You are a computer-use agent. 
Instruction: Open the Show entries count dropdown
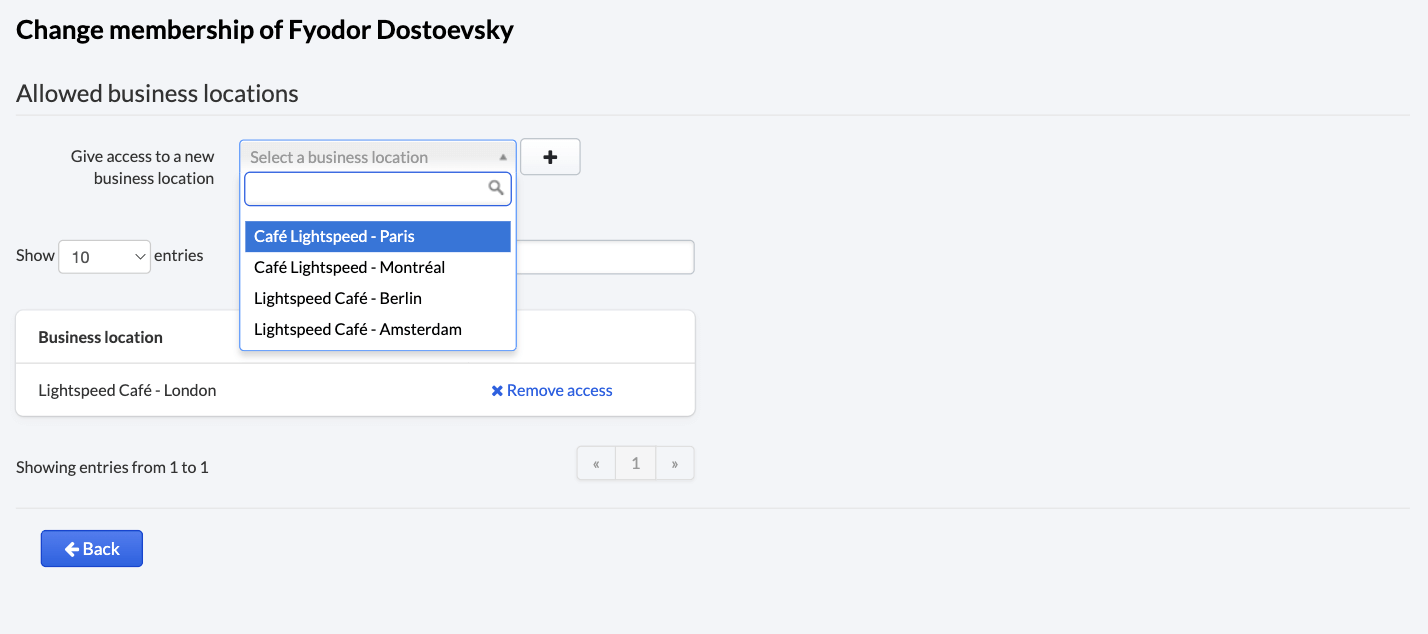(104, 257)
